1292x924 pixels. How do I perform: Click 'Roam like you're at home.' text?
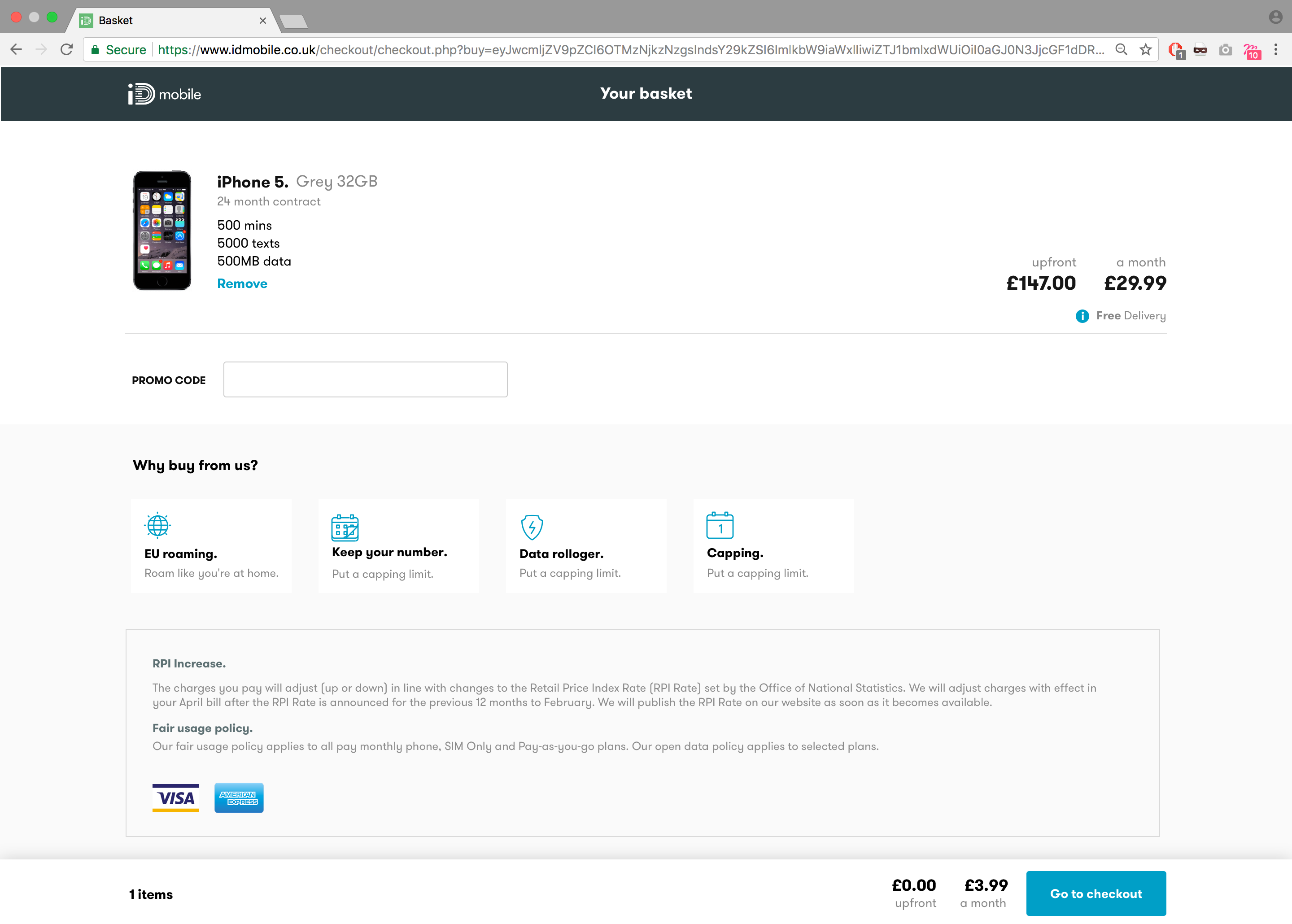pyautogui.click(x=212, y=573)
